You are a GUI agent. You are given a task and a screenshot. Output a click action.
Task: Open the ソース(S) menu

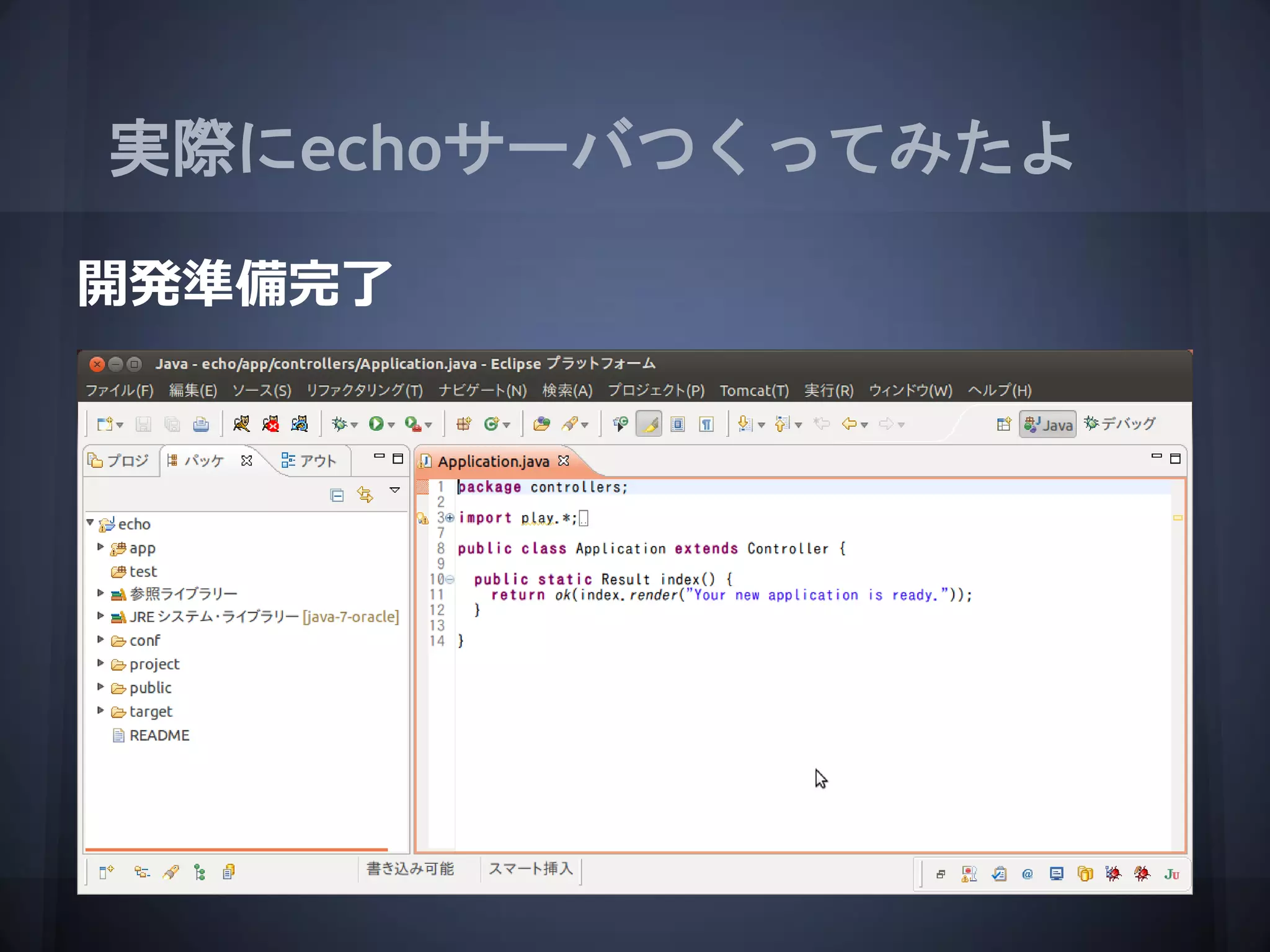[x=262, y=390]
